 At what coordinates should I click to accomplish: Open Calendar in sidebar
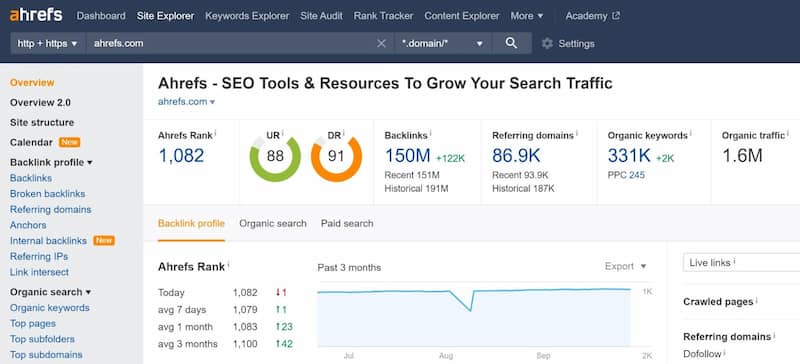point(31,142)
